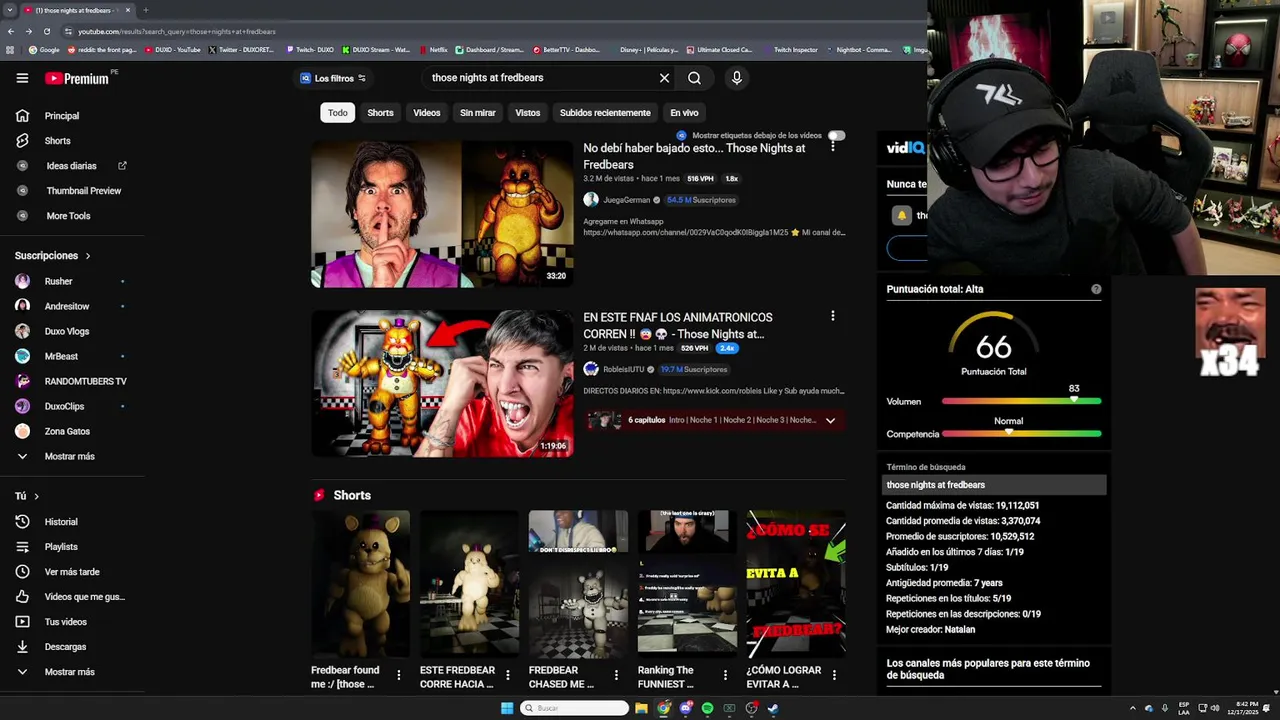Screen dimensions: 1280x720
Task: Open Ideas diarias in the sidebar
Action: point(71,166)
